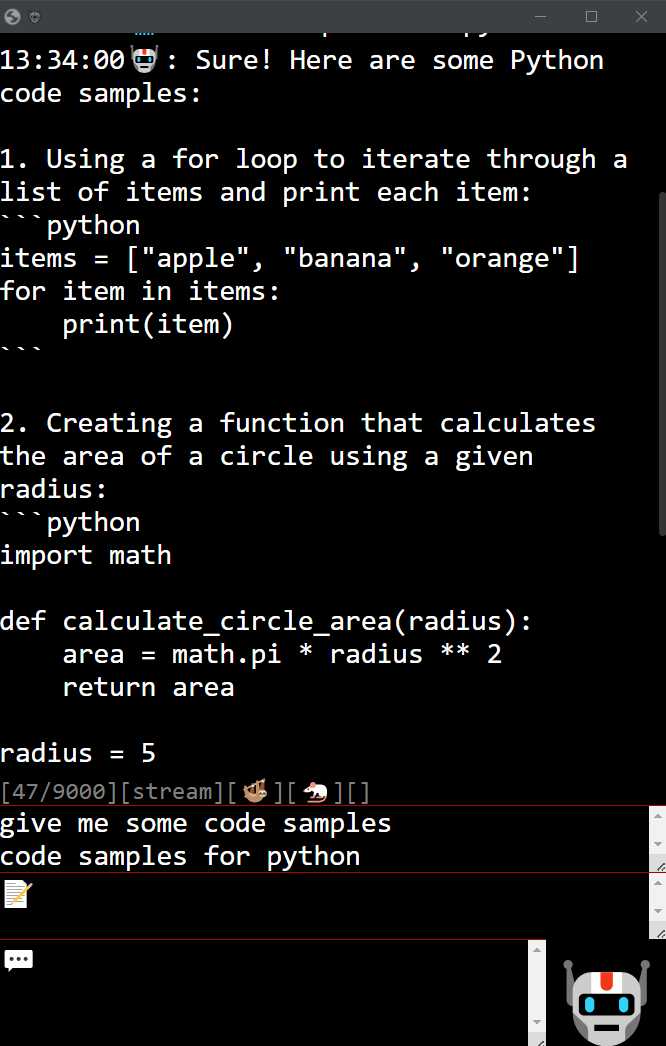Click the 'items = ["apple", "banana", "orange"]' line
Screen dimensions: 666x1046
coord(290,258)
